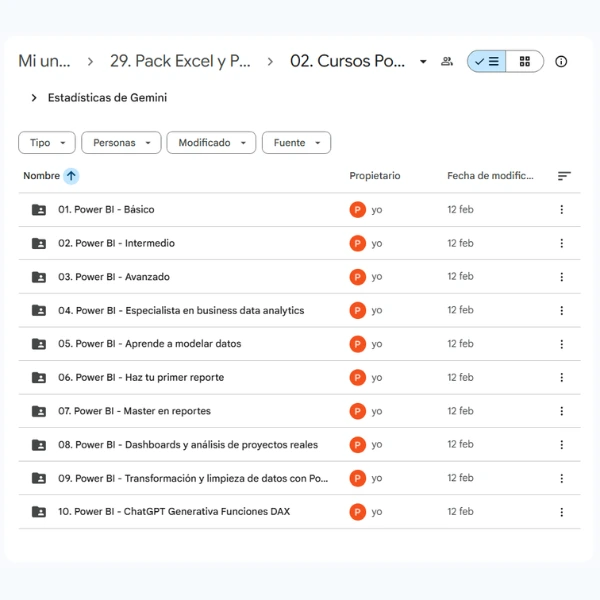Go to Mi un... breadcrumb
The image size is (600, 600).
(x=44, y=61)
